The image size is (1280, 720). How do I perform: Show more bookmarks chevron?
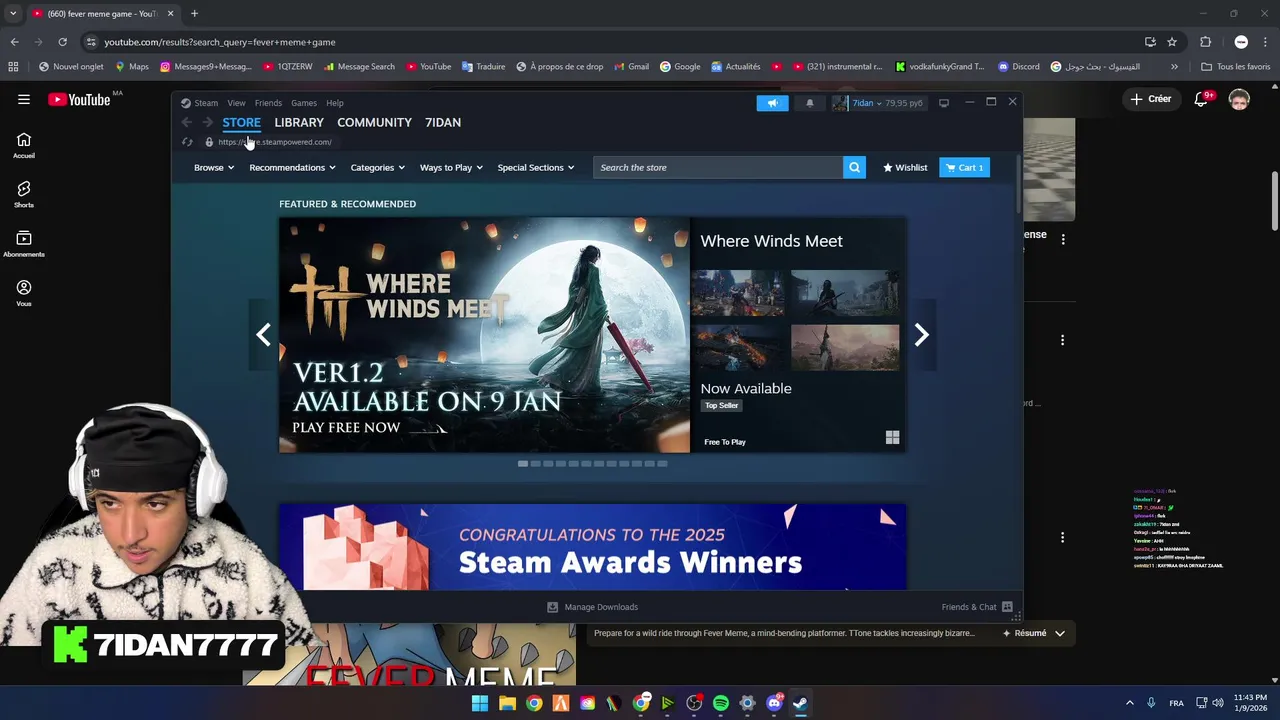point(1174,67)
